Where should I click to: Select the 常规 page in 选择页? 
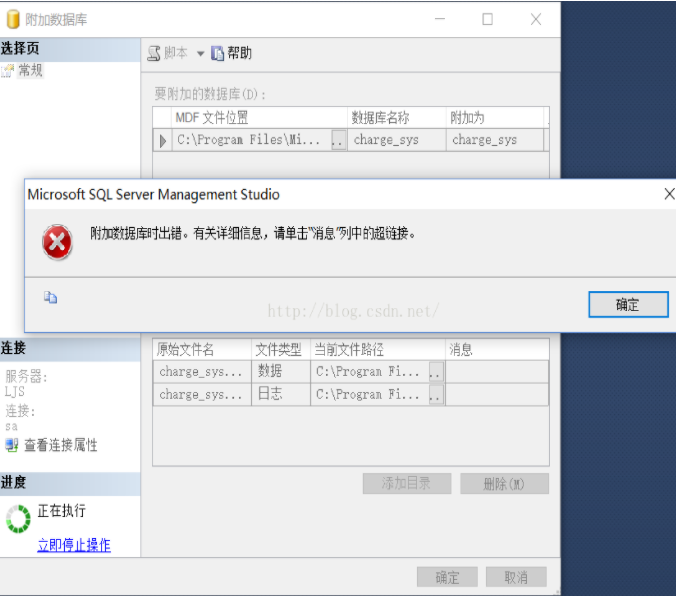(x=30, y=70)
